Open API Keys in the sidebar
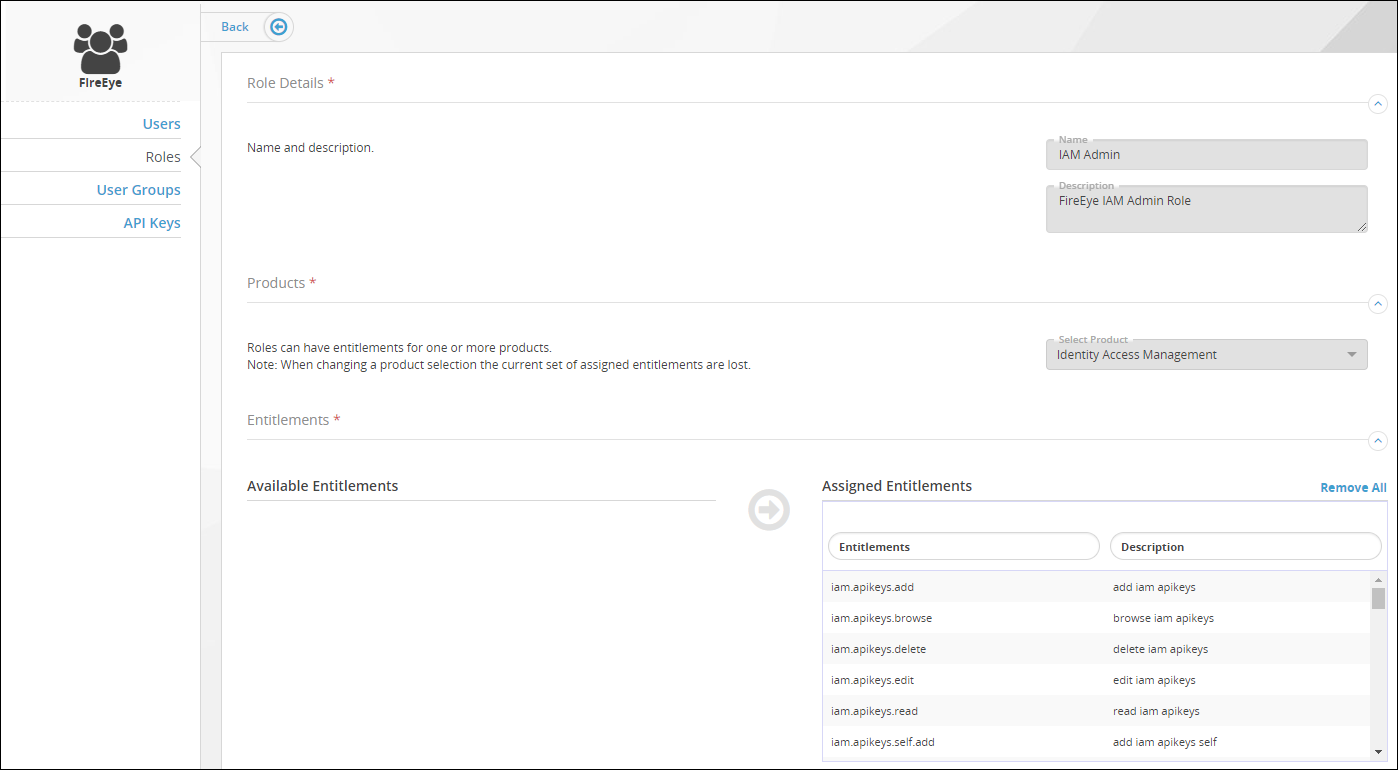1398x770 pixels. 152,223
